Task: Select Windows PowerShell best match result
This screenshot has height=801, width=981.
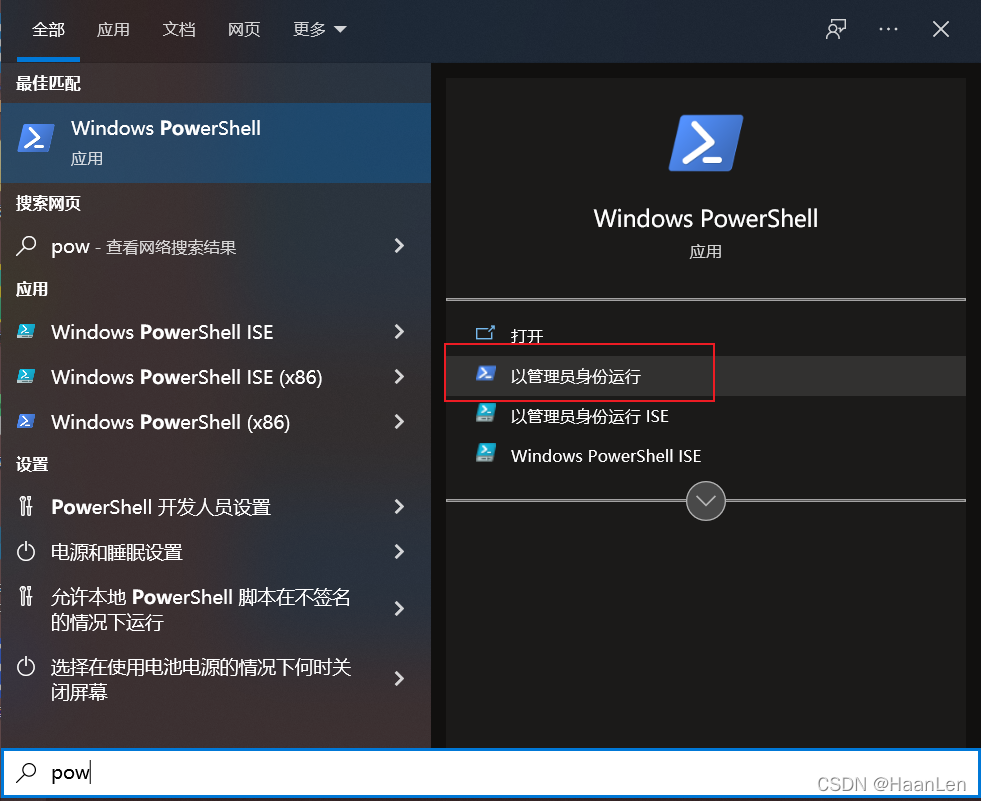Action: click(x=216, y=143)
